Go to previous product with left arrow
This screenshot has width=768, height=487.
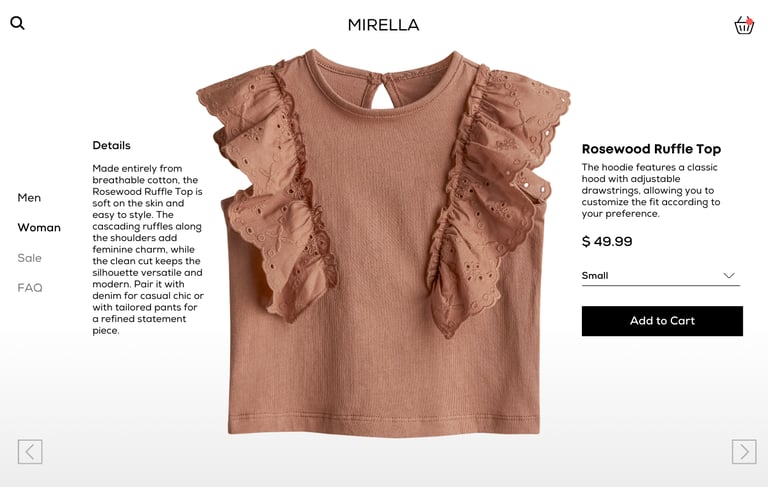coord(30,451)
